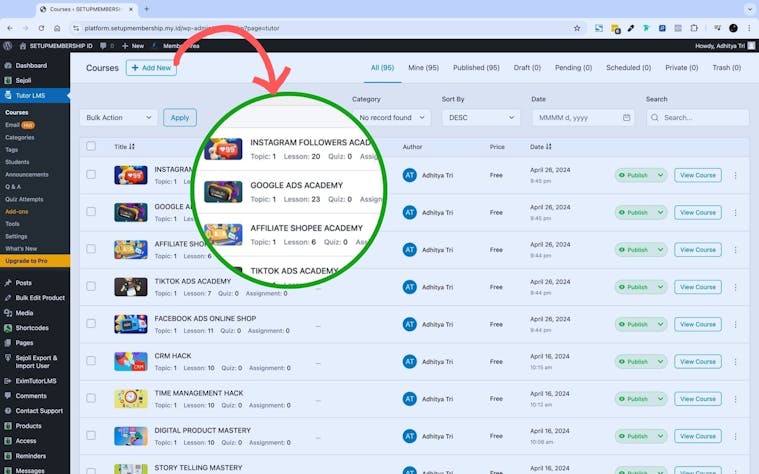Screen dimensions: 759x474
Task: Bookmark page with star icon
Action: [x=577, y=28]
